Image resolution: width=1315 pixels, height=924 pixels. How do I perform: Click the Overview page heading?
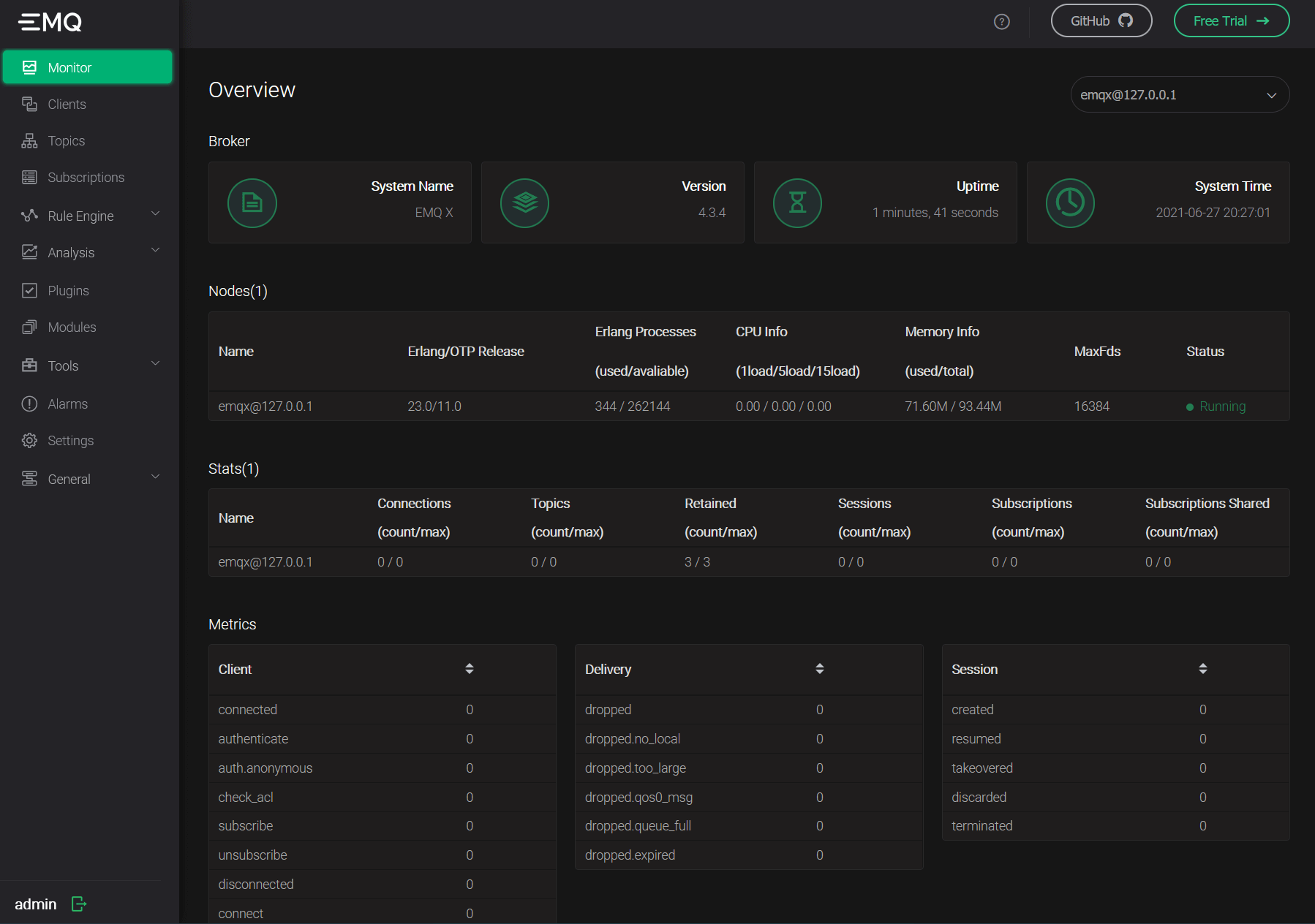(252, 90)
